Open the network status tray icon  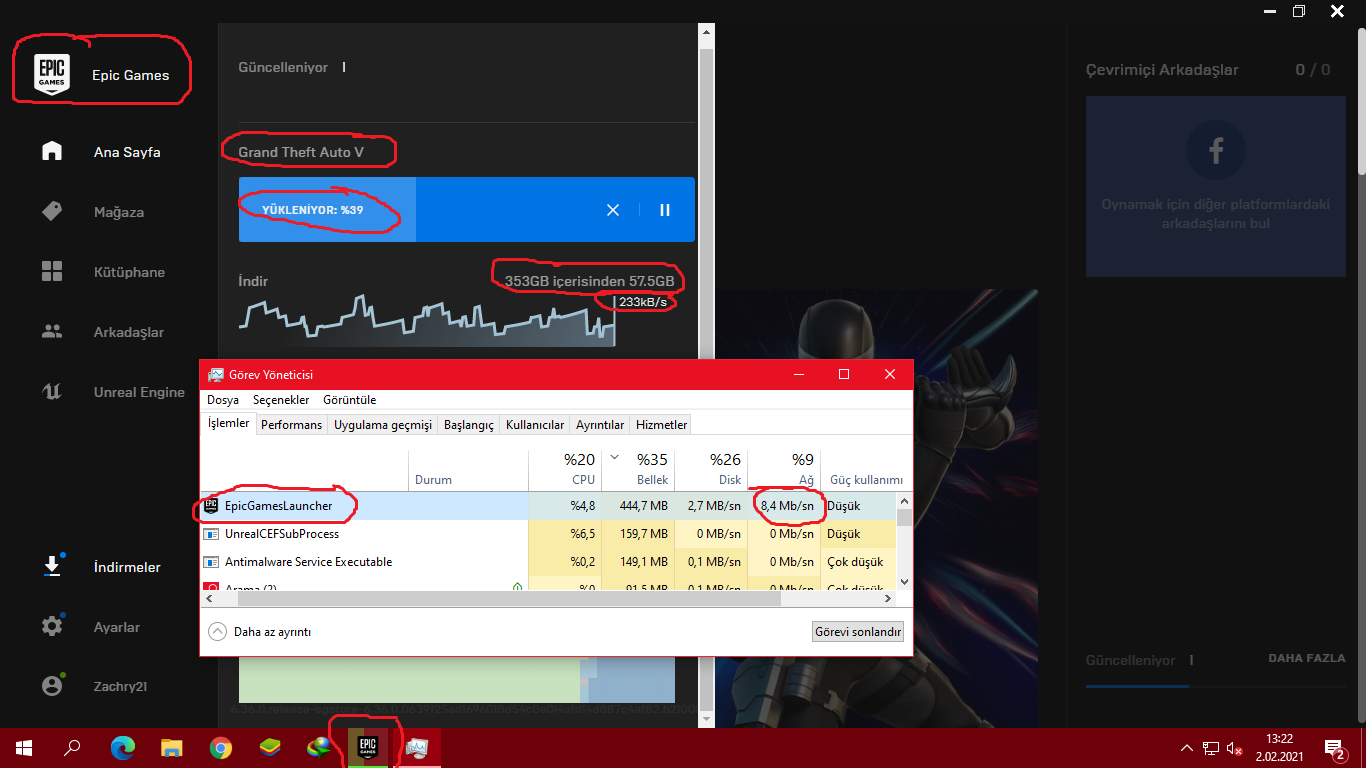[x=1211, y=748]
